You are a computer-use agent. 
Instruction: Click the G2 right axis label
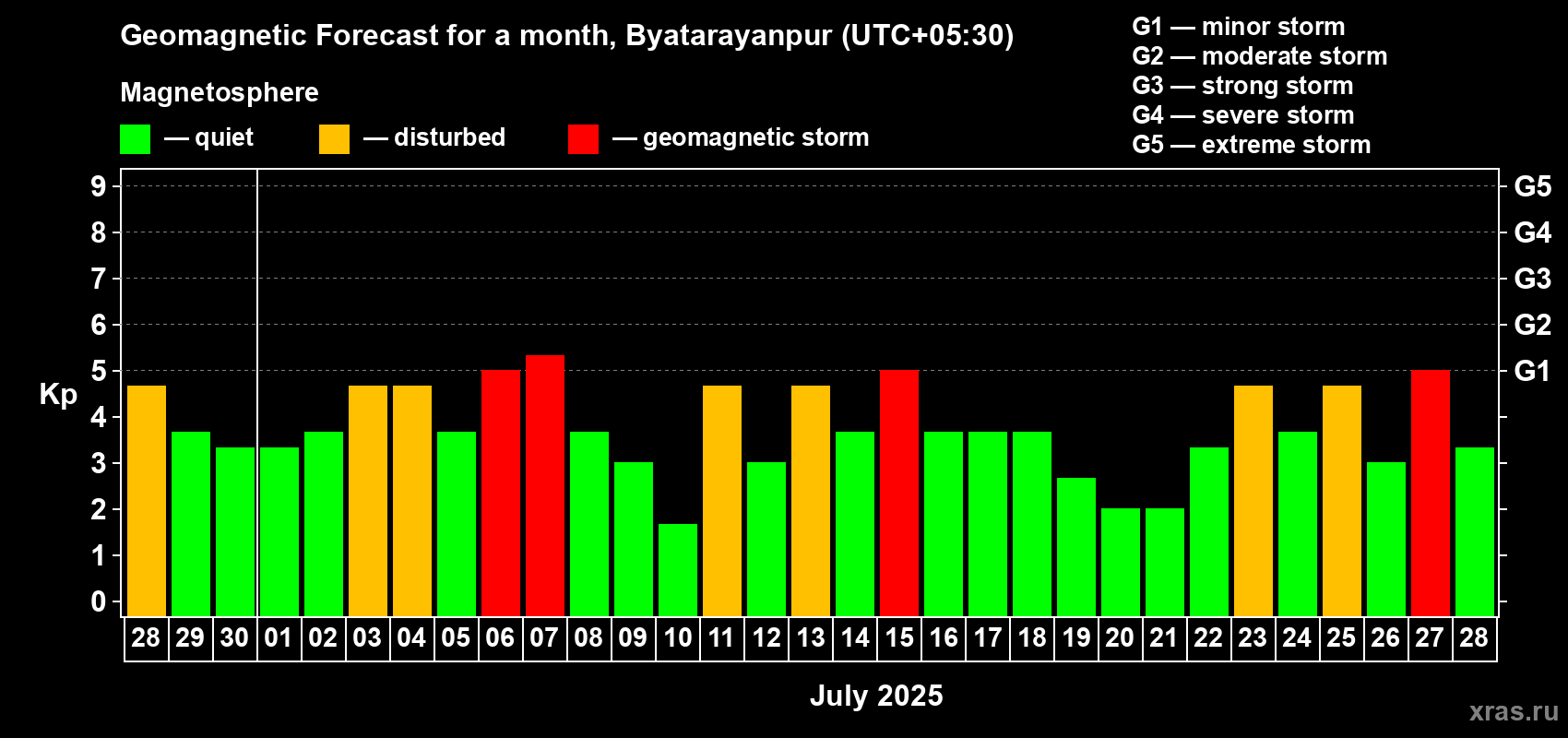(1533, 325)
